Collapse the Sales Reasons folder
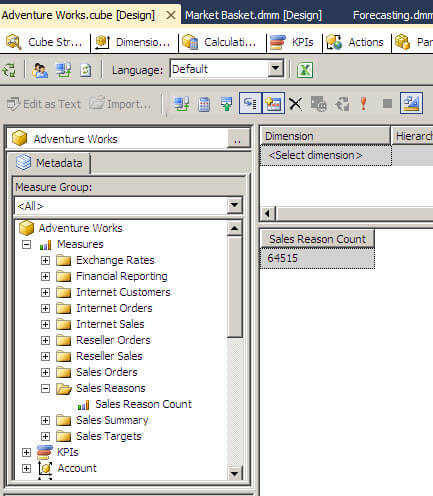The height and width of the screenshot is (496, 433). point(45,388)
